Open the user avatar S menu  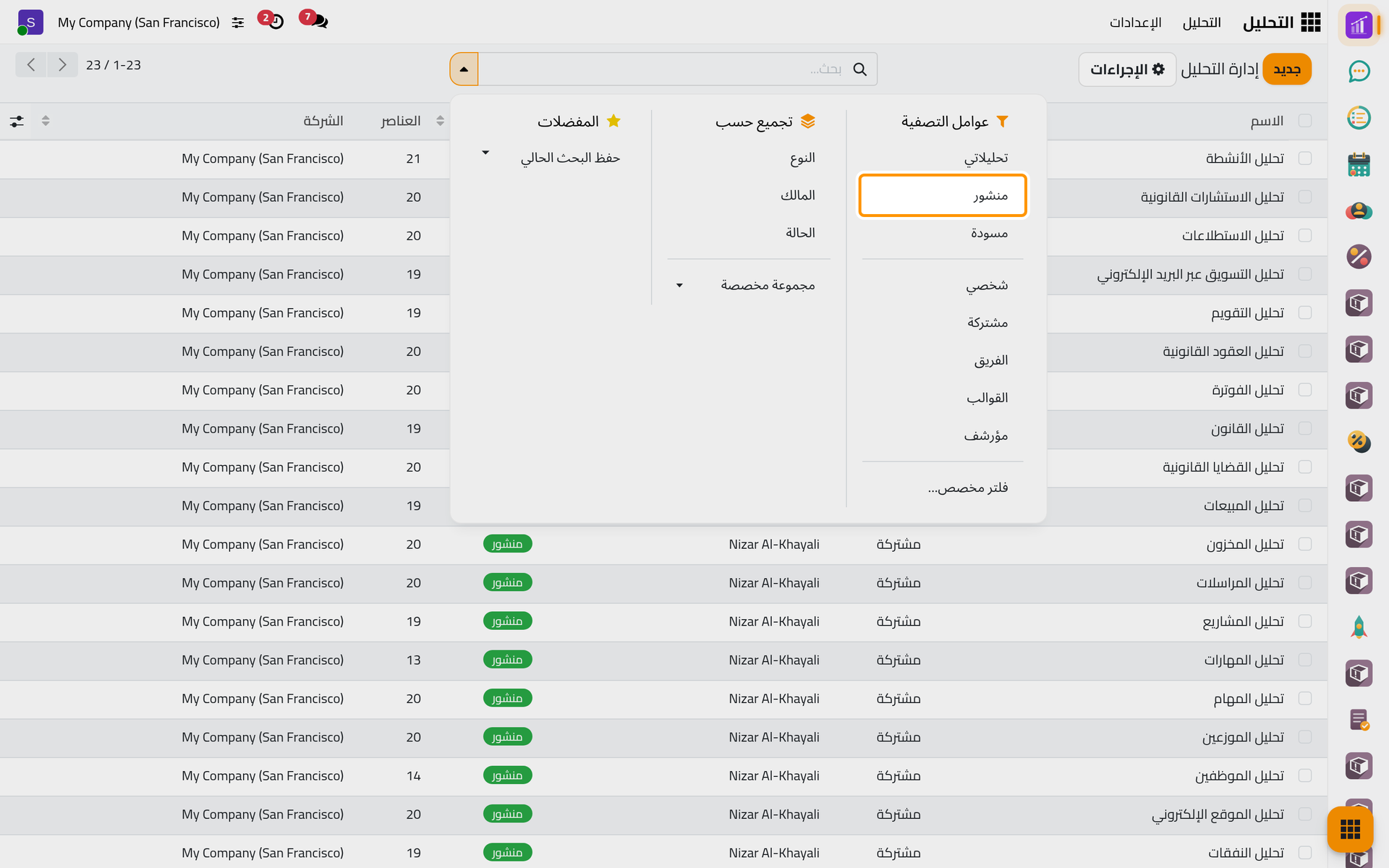30,22
